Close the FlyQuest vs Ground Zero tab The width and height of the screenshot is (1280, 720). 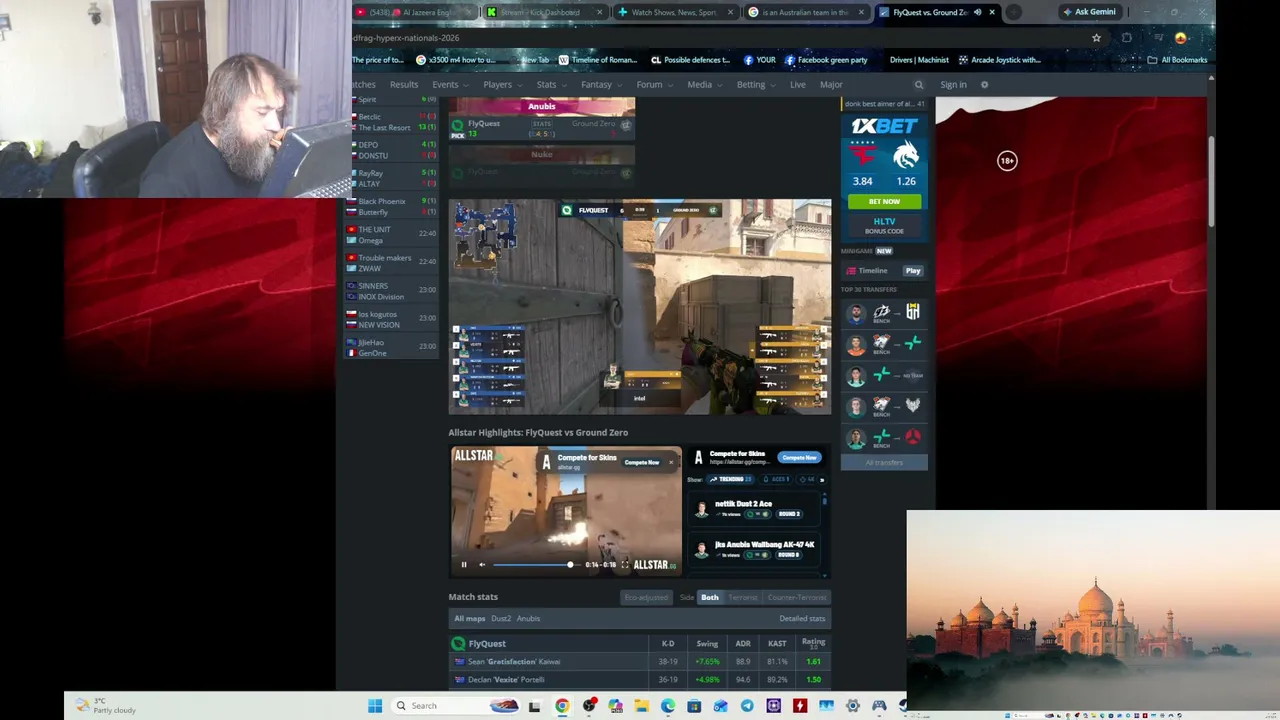[x=992, y=12]
